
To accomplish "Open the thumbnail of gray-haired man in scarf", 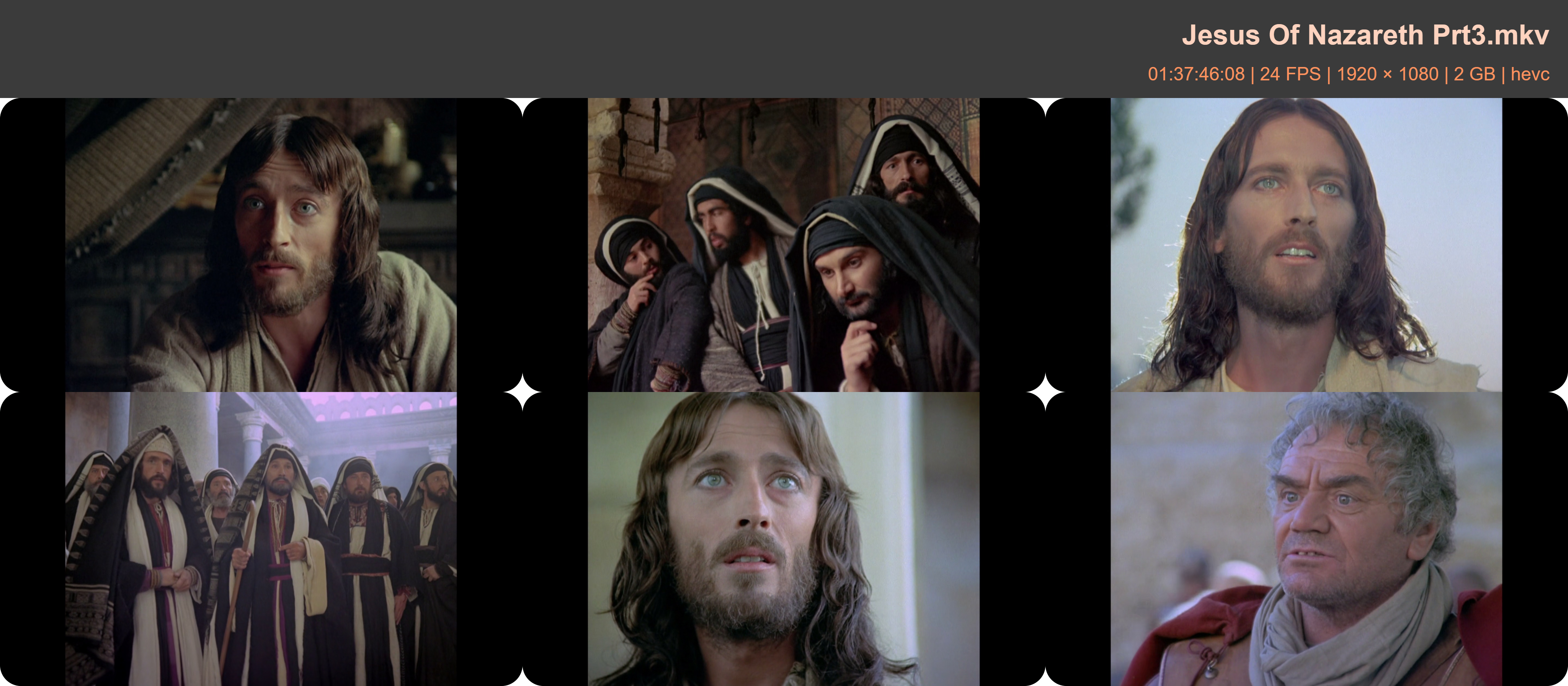I will pos(1306,539).
